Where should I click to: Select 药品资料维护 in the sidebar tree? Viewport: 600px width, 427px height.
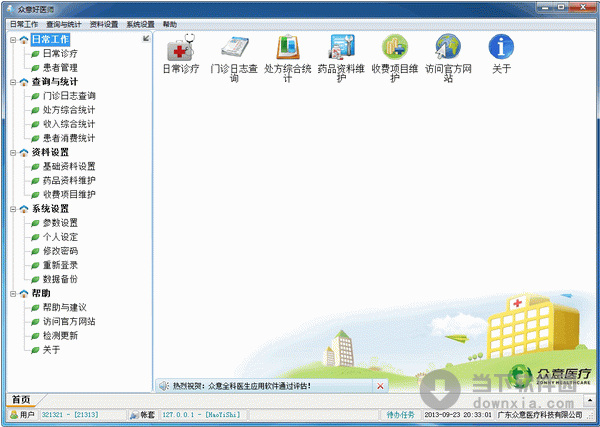coord(69,181)
